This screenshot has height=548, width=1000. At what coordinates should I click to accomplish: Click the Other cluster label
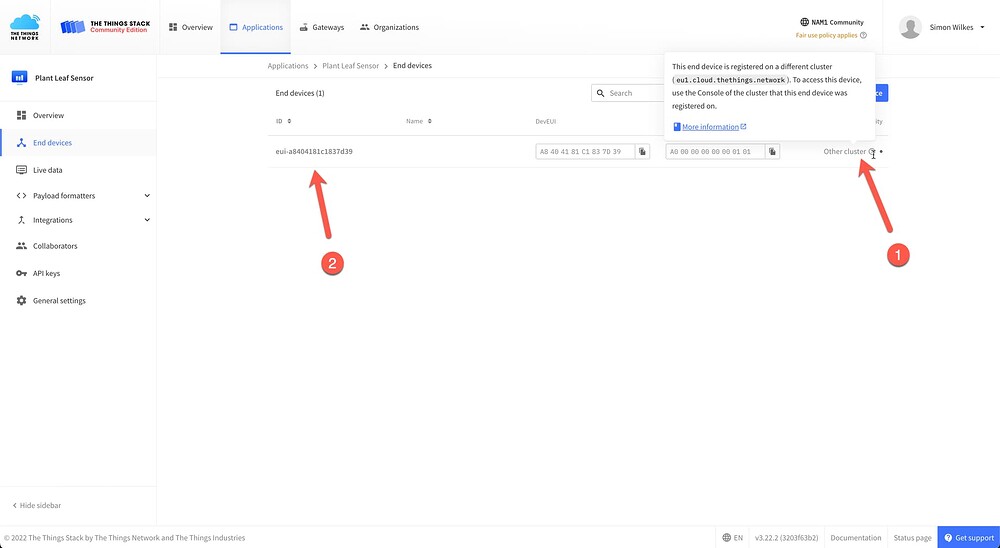click(x=844, y=152)
